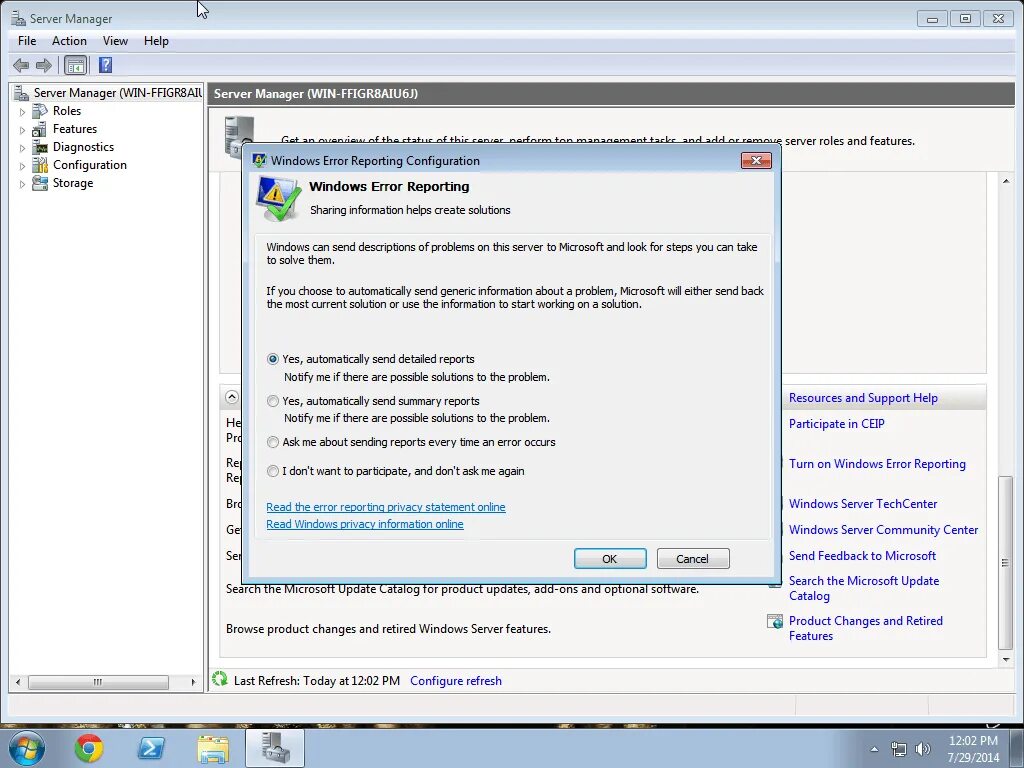The image size is (1024, 768).
Task: Show hidden tray icons arrow
Action: click(874, 749)
